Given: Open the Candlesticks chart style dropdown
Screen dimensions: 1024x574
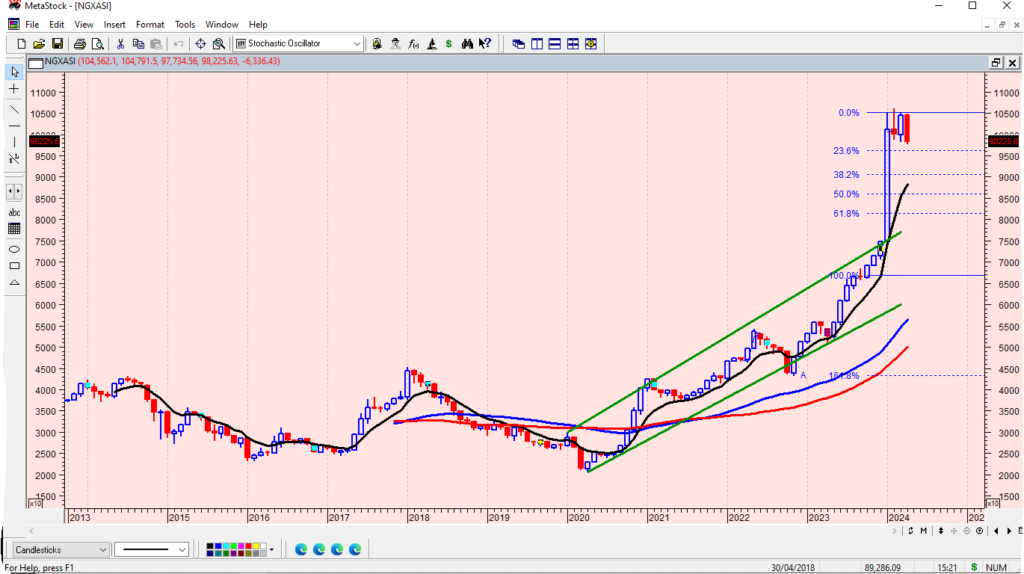Looking at the screenshot, I should click(x=103, y=549).
